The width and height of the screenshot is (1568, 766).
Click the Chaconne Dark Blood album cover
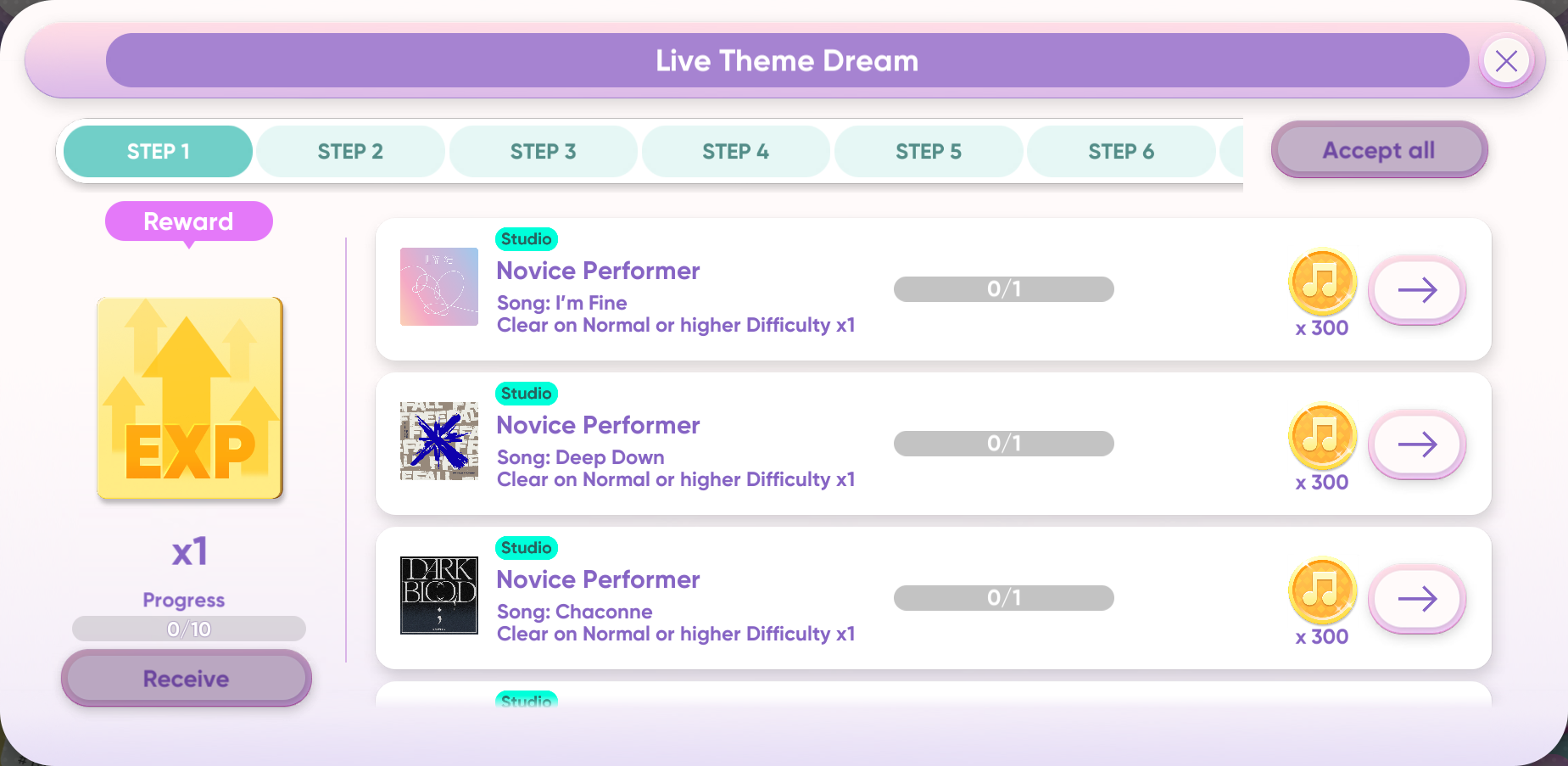439,595
